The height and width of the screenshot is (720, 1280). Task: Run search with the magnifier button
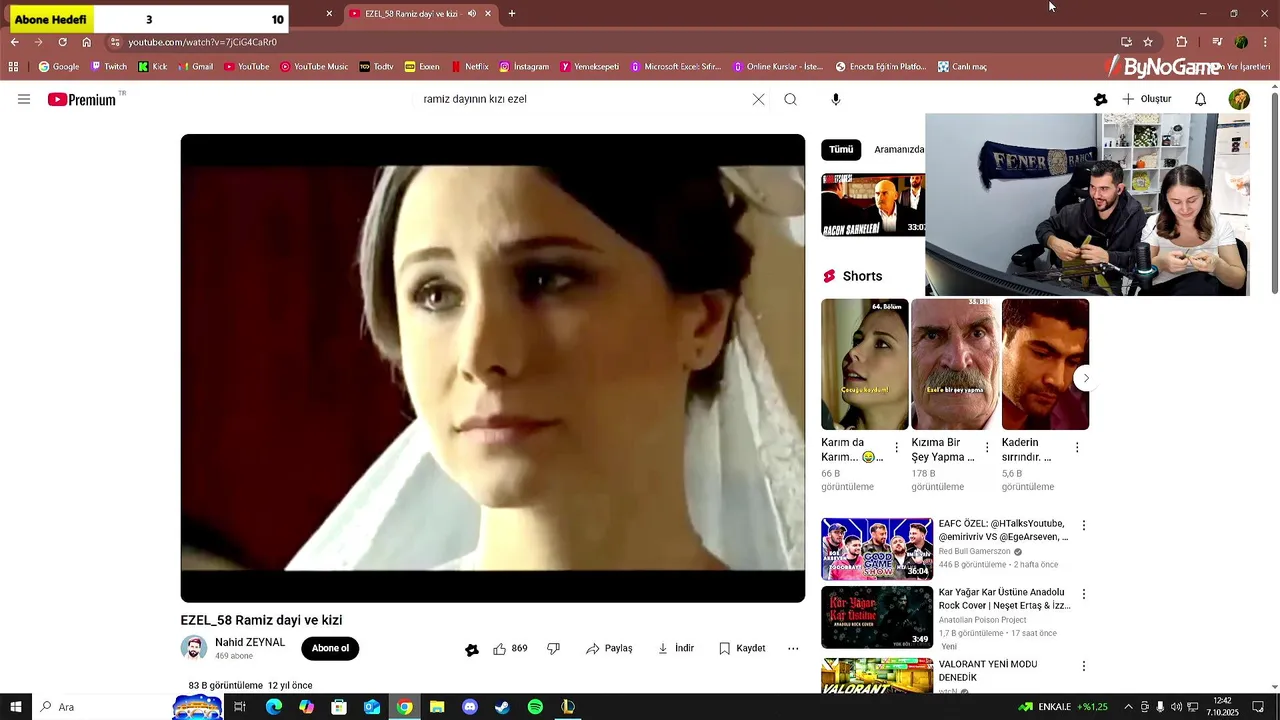pyautogui.click(x=790, y=99)
